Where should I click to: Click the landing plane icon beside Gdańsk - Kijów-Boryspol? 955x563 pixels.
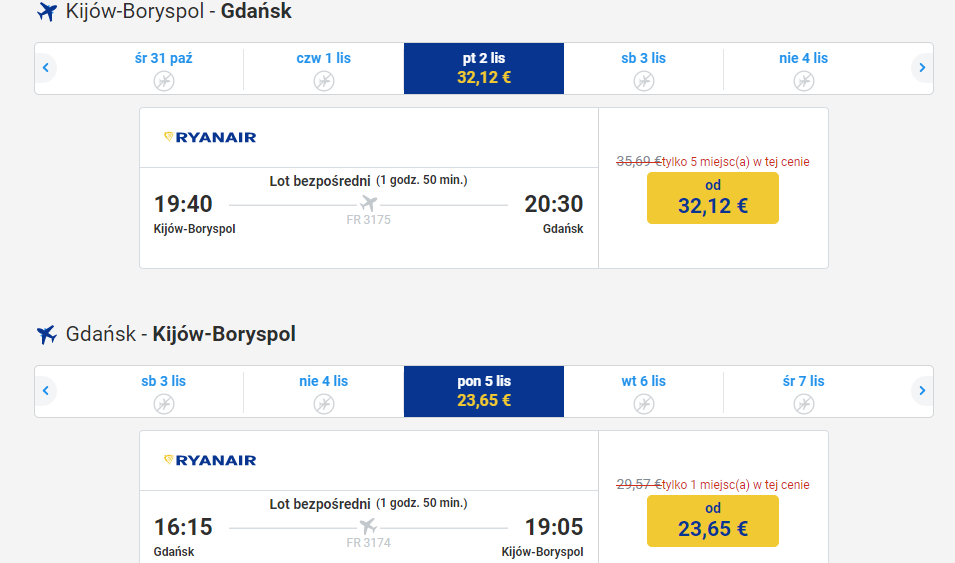click(47, 335)
